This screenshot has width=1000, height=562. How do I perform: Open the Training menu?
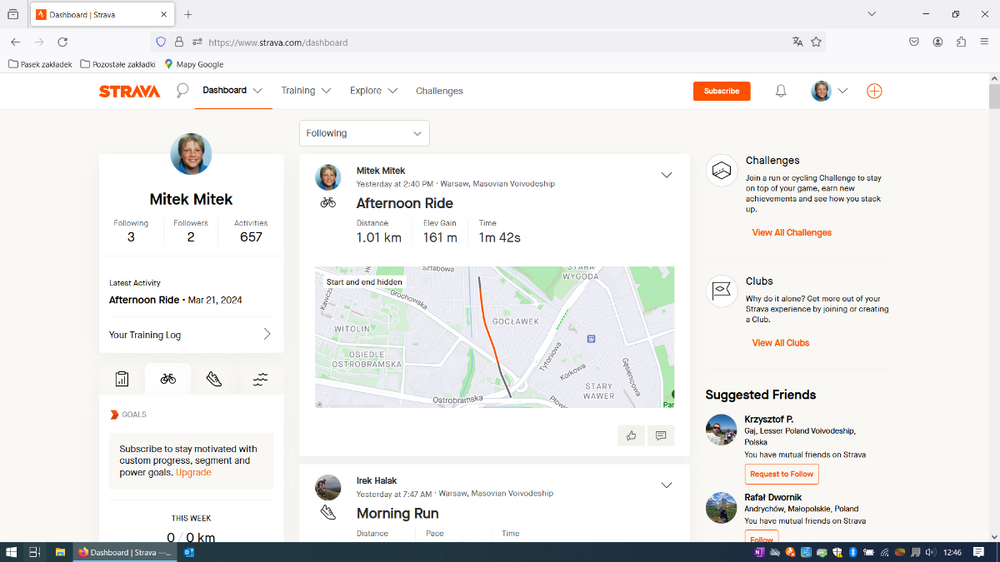click(305, 91)
